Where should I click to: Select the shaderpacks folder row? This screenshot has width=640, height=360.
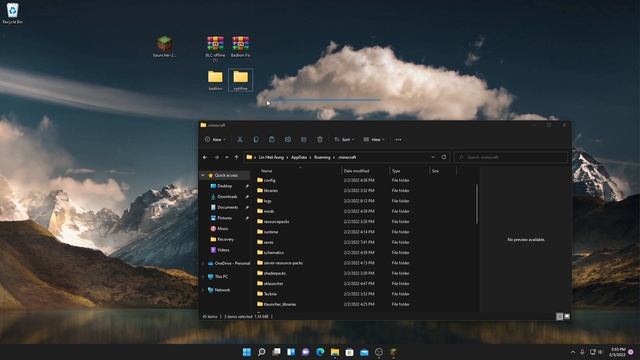365,273
